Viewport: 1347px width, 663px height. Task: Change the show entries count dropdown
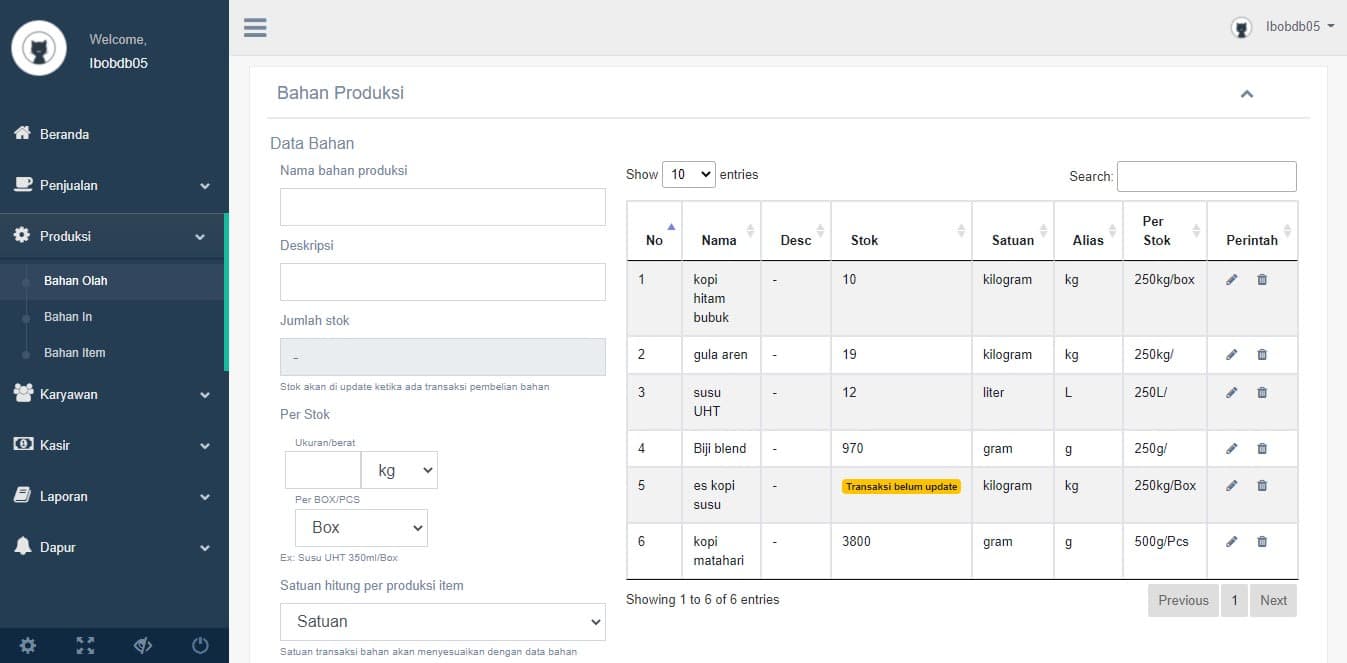coord(688,174)
